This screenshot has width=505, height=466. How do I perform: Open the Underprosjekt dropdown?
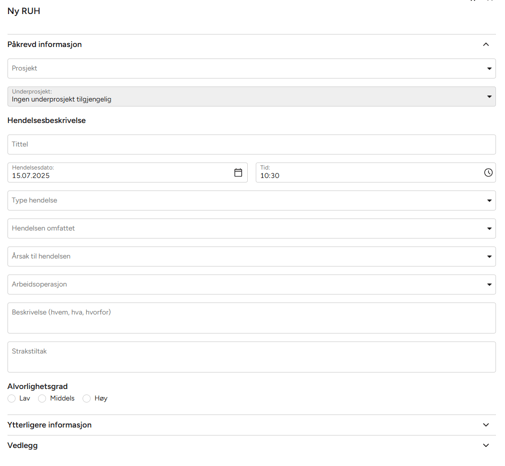(251, 96)
